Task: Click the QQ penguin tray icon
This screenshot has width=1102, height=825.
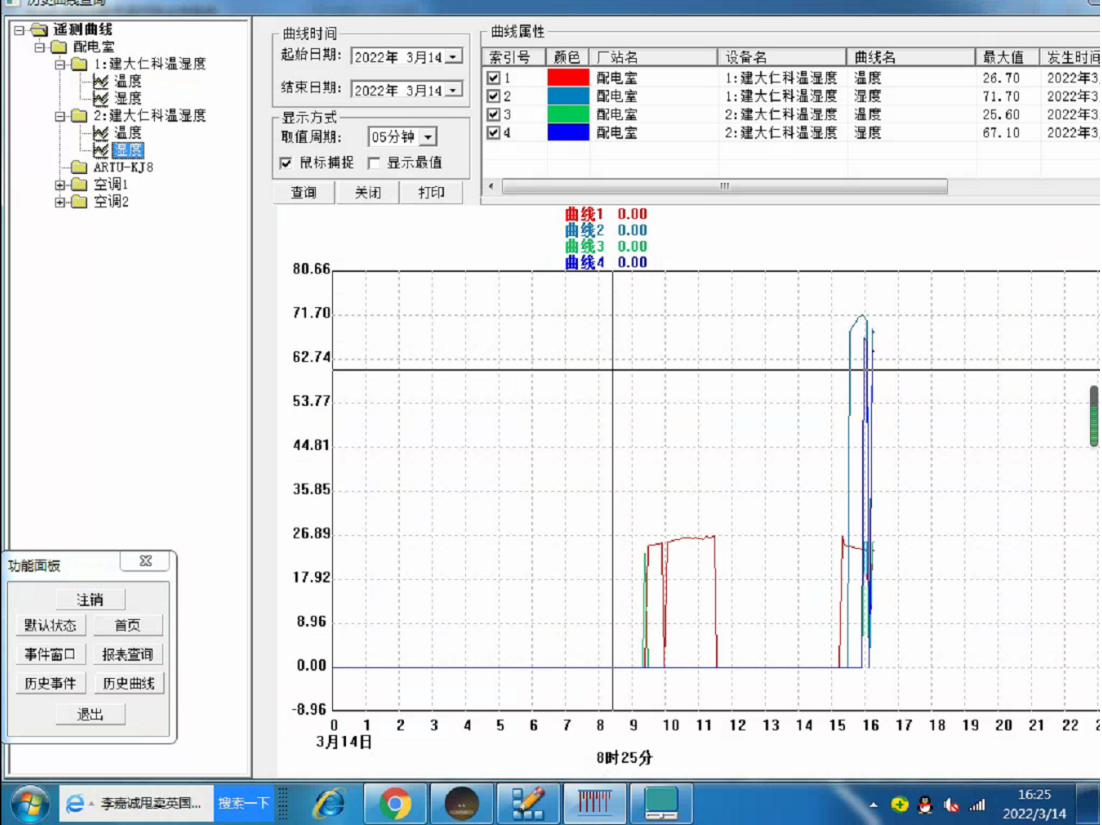Action: coord(925,805)
